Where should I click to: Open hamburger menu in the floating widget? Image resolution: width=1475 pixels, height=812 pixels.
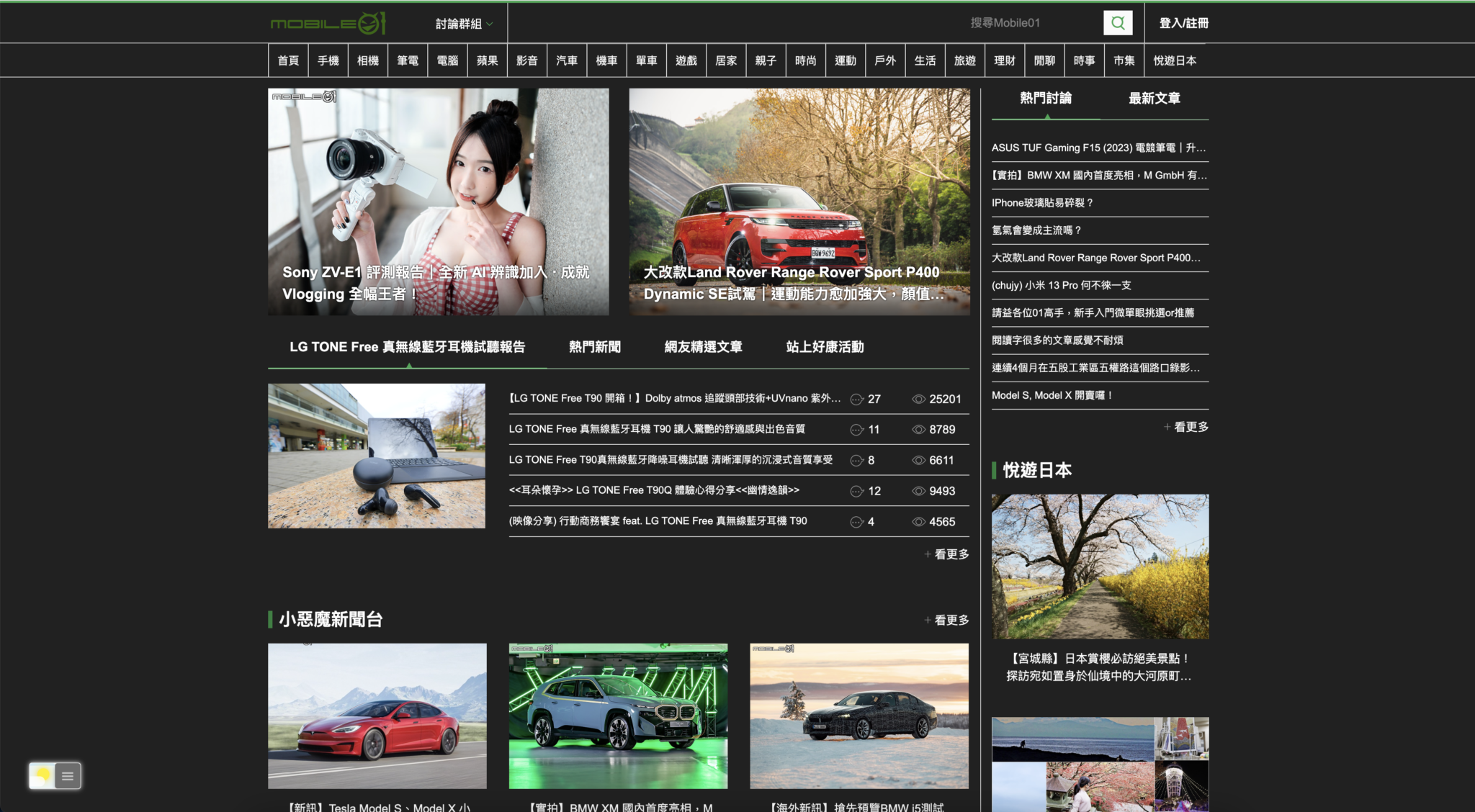[x=68, y=776]
